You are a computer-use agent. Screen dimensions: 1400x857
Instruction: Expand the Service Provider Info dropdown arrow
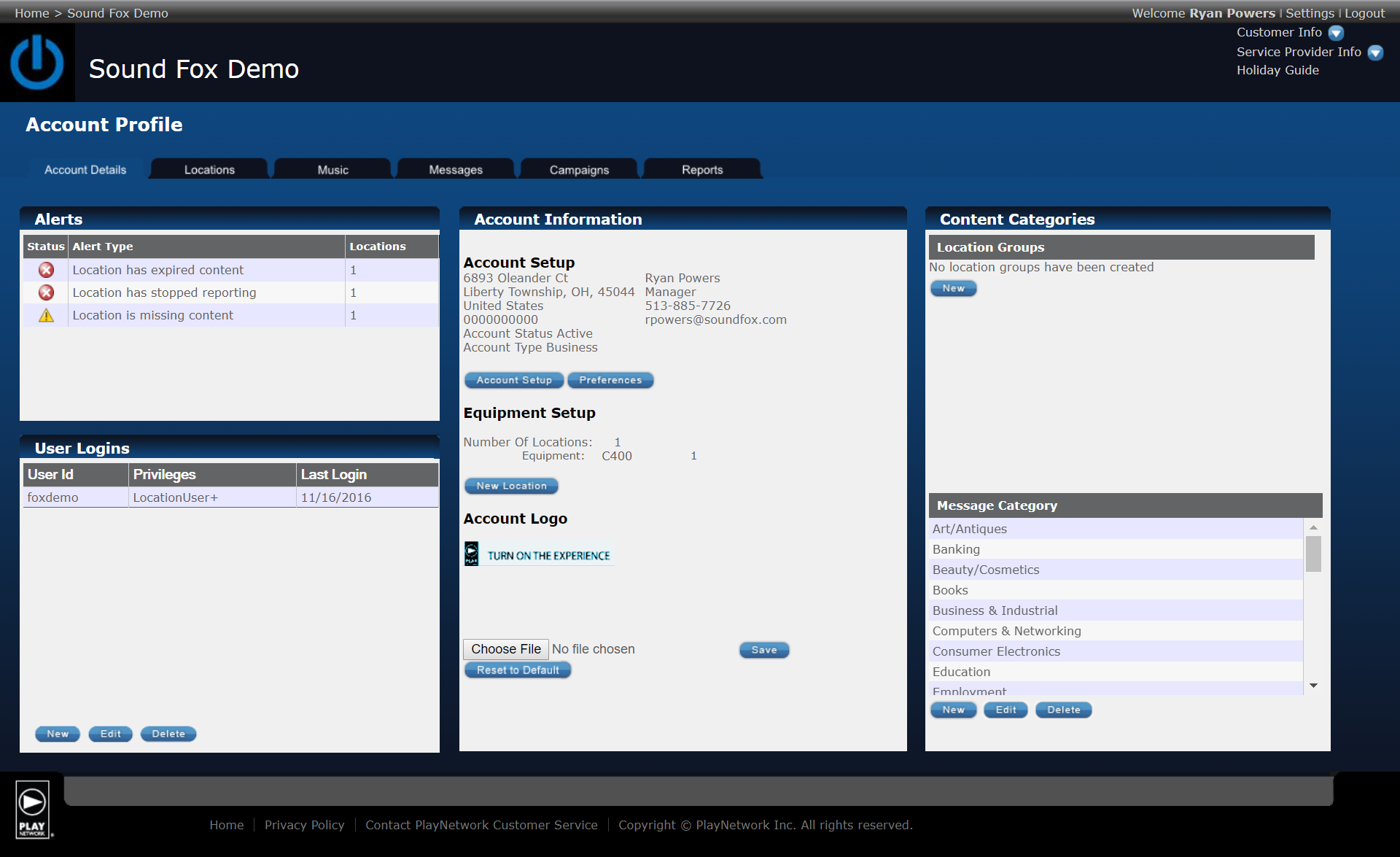click(x=1375, y=53)
